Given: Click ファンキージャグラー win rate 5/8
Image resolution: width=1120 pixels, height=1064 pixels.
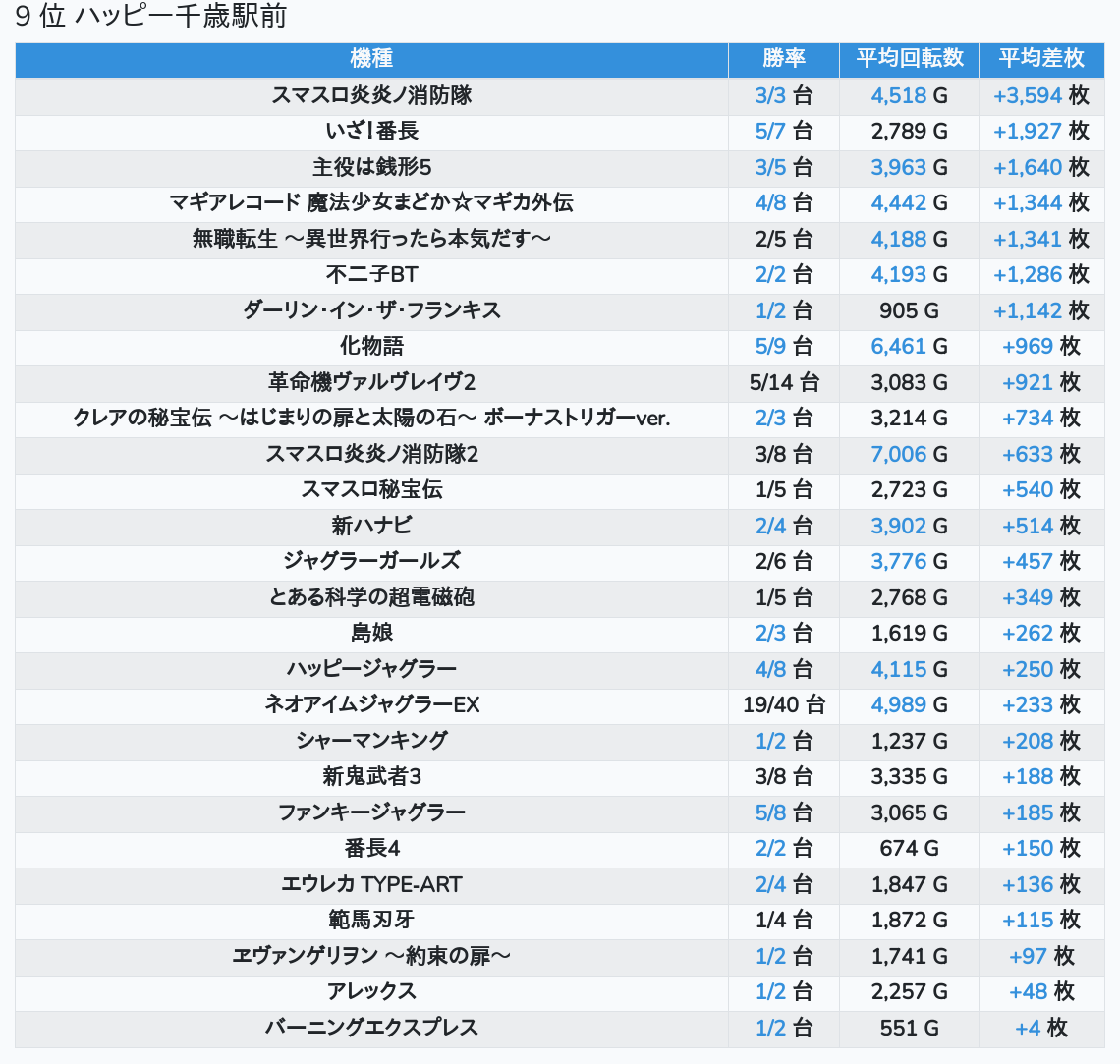Looking at the screenshot, I should tap(770, 813).
